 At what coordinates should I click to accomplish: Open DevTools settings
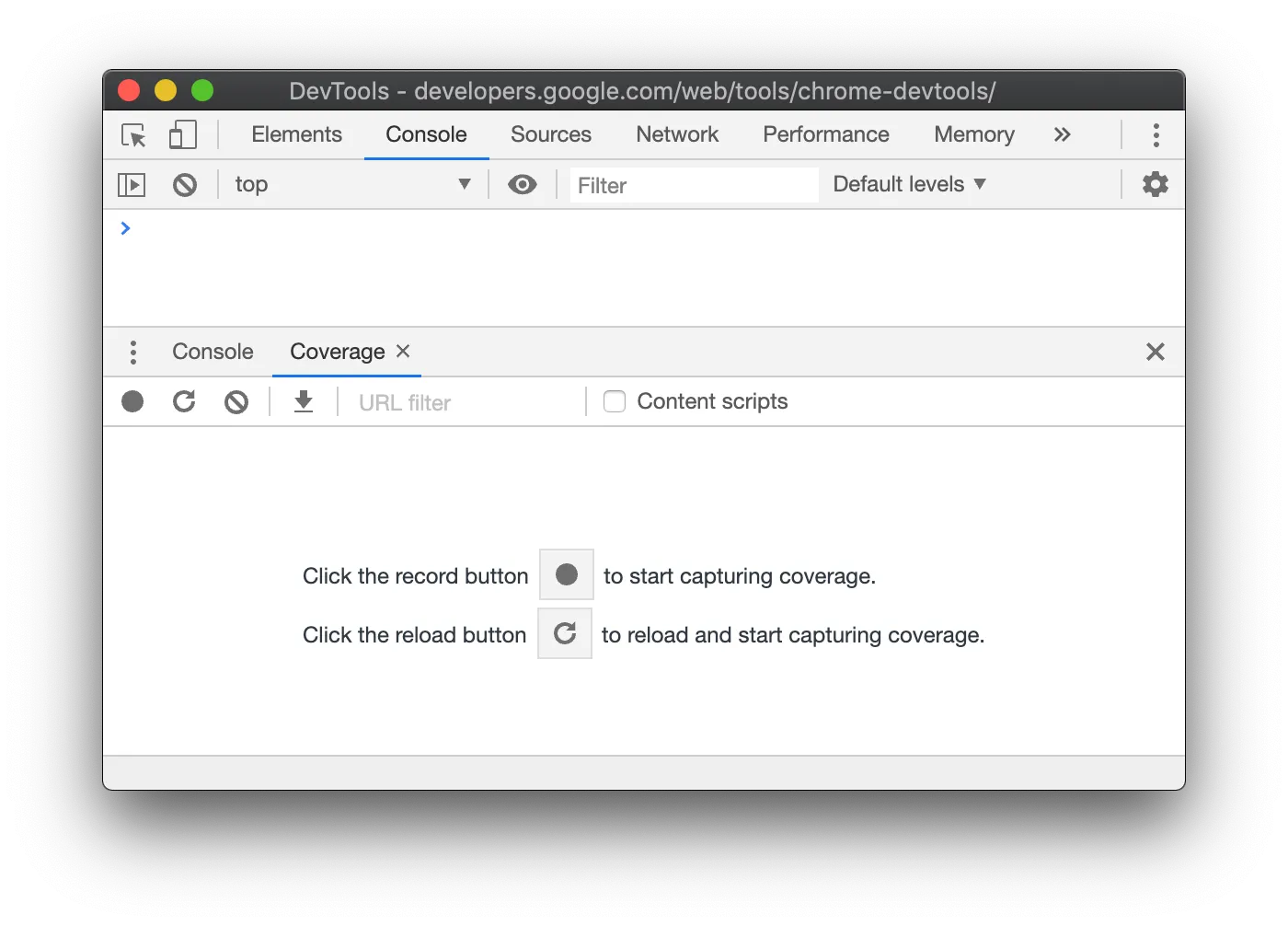click(1156, 184)
